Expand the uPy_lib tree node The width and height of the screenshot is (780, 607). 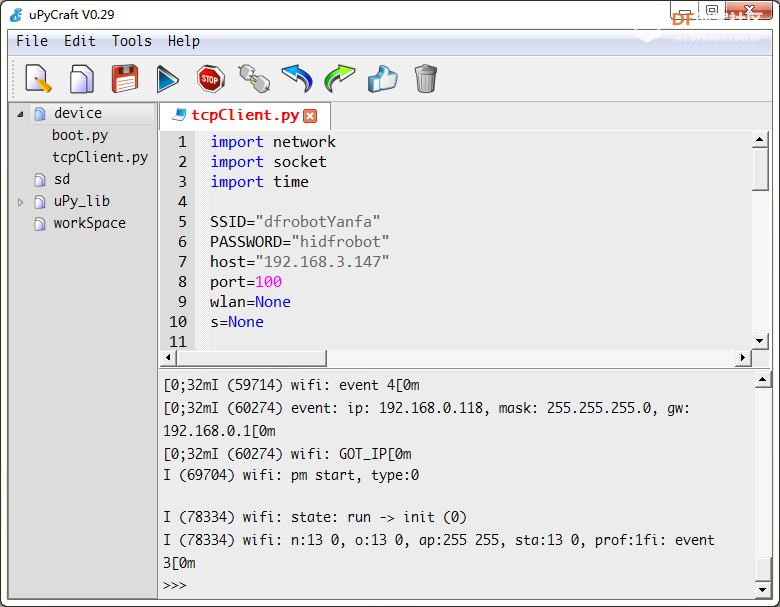pyautogui.click(x=20, y=202)
